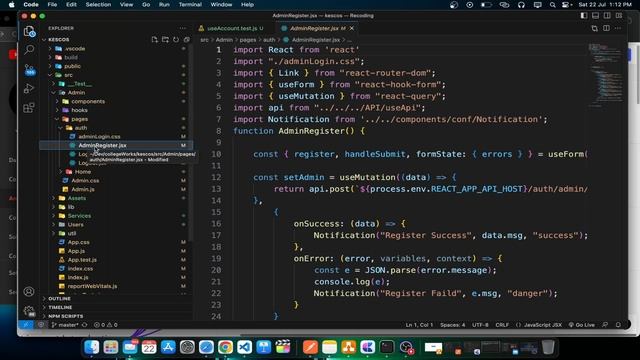640x360 pixels.
Task: Open Visual Studio Code from the dock
Action: pos(244,347)
